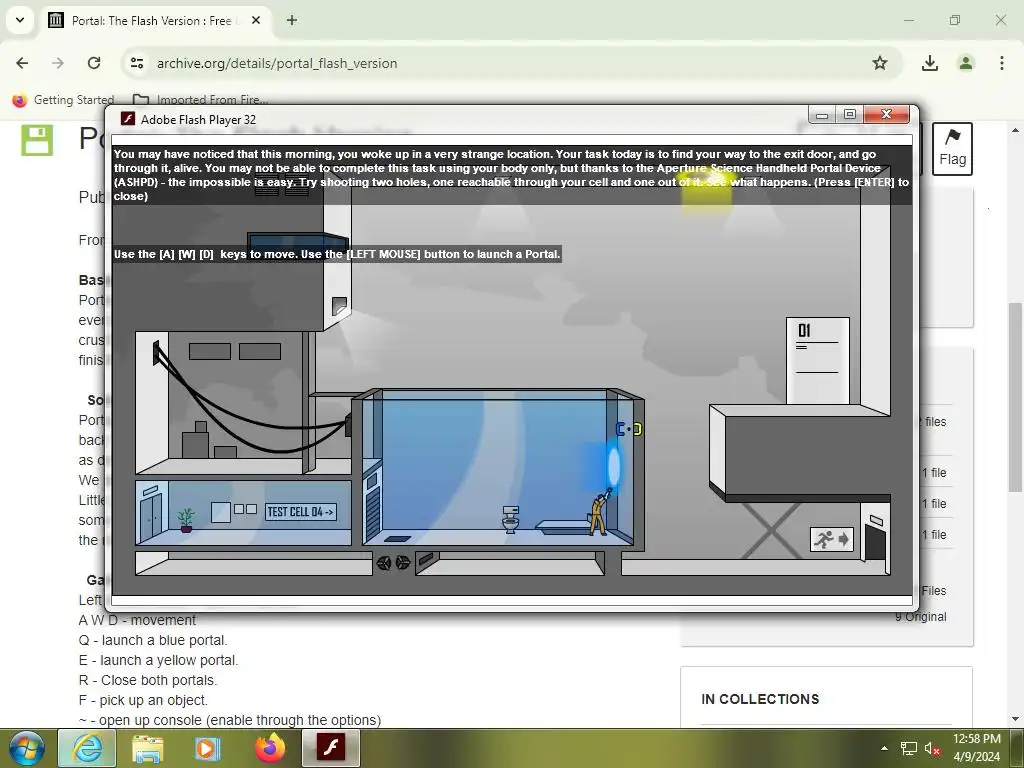
Task: Click the yellow ceiling light
Action: (x=707, y=191)
